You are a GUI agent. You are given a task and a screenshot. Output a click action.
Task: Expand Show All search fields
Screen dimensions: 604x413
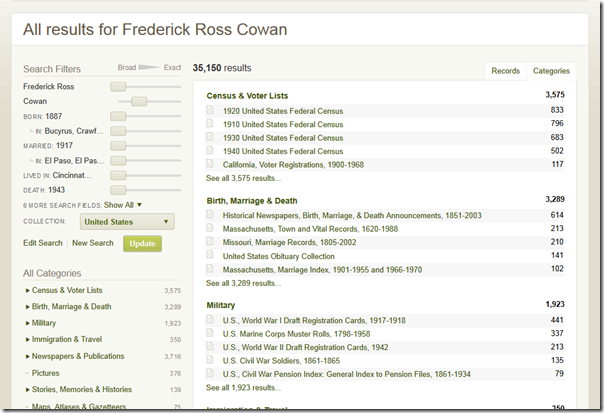(122, 205)
